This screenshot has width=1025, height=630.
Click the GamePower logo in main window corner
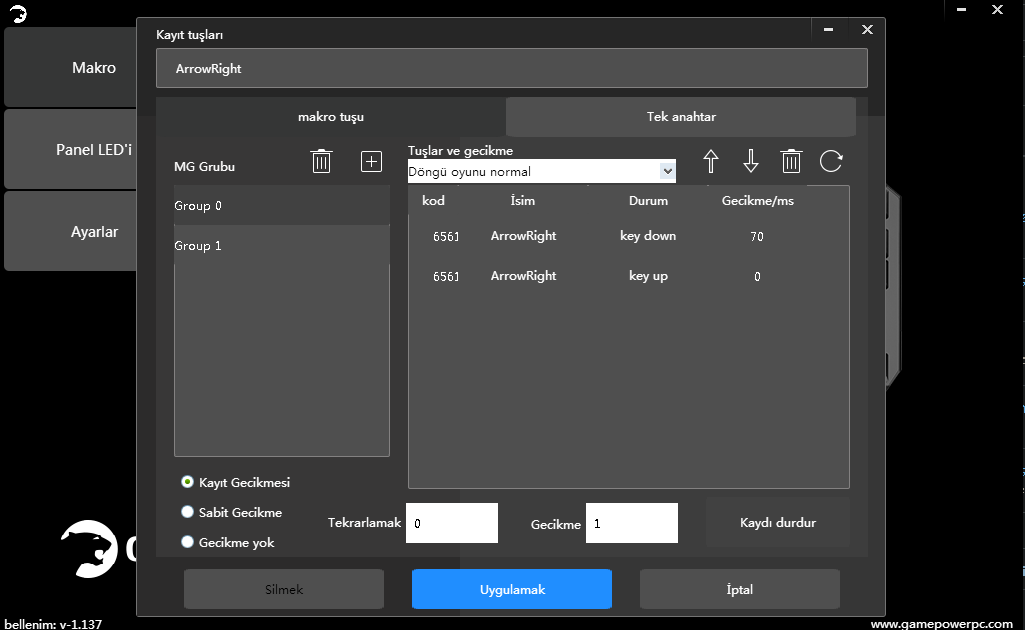pos(18,13)
